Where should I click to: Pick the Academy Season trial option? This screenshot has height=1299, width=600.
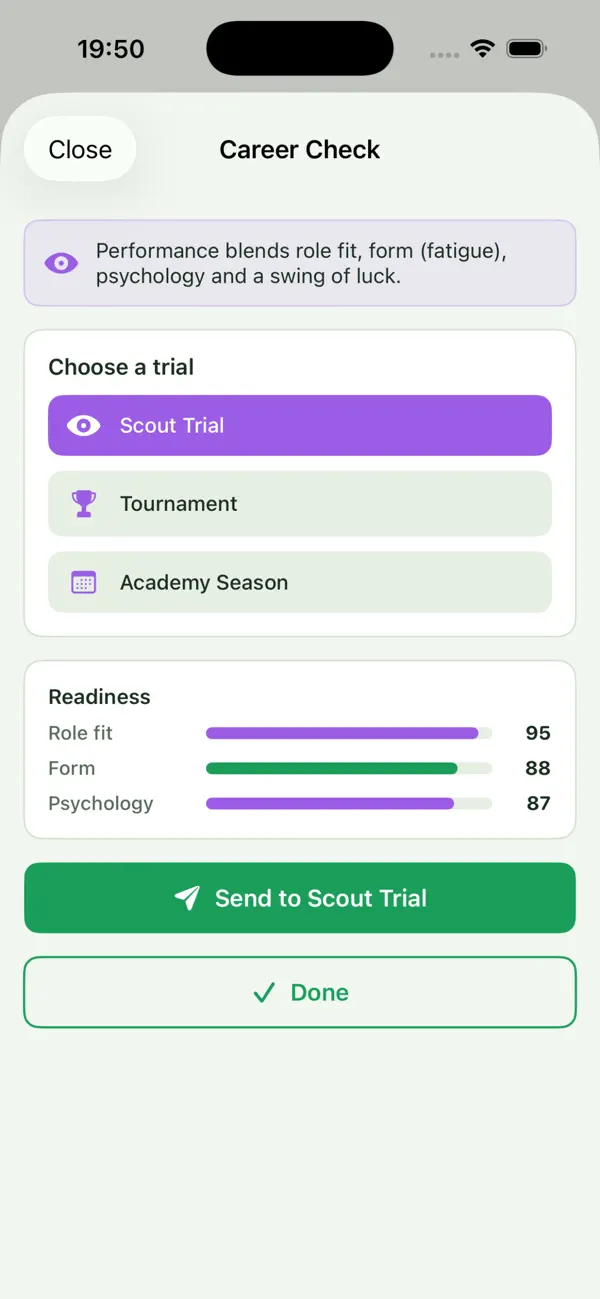pos(300,582)
